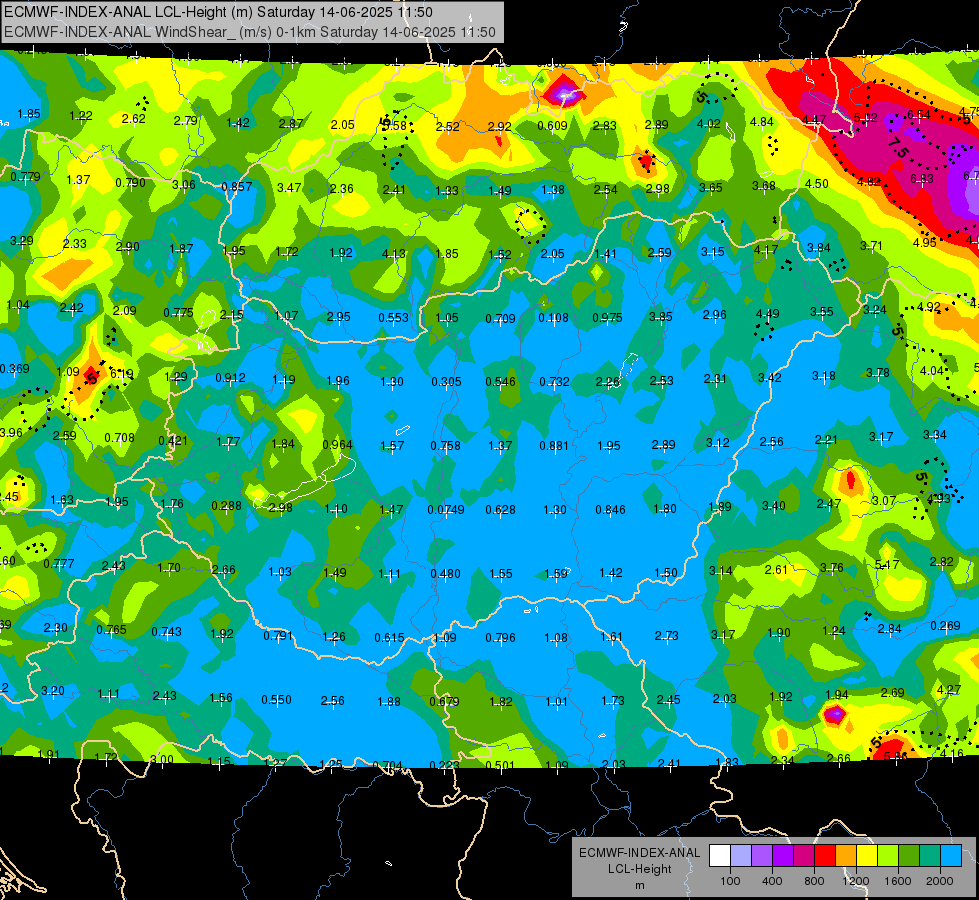This screenshot has height=900, width=979.
Task: Click wind shear value 4.84
Action: (762, 122)
